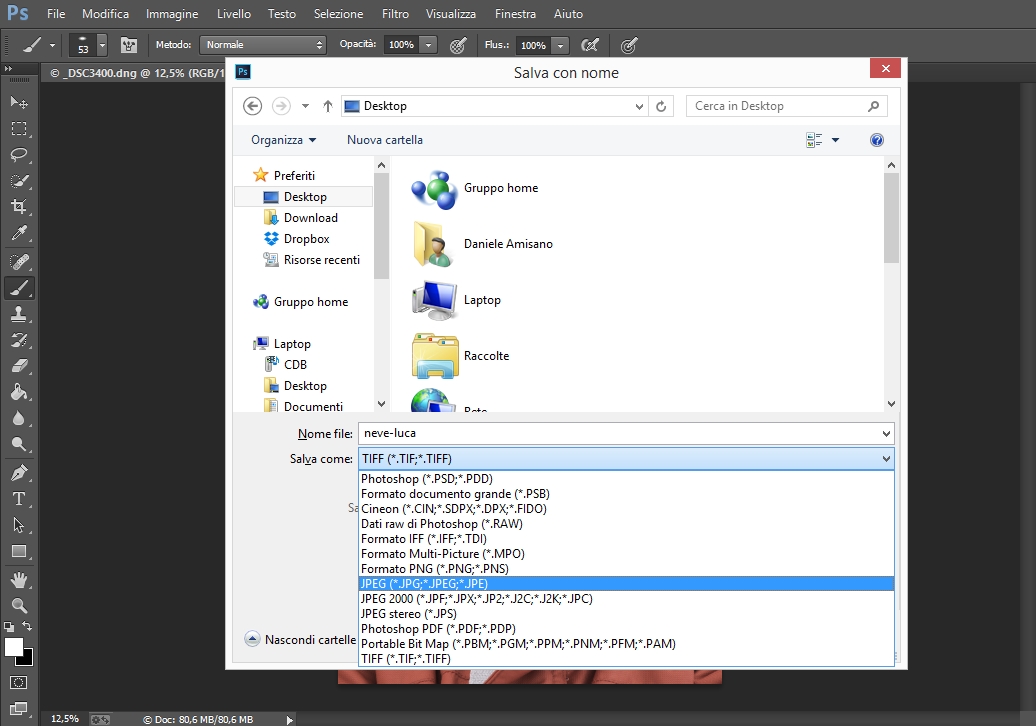Swap foreground and background colors
This screenshot has width=1036, height=726.
coord(27,626)
